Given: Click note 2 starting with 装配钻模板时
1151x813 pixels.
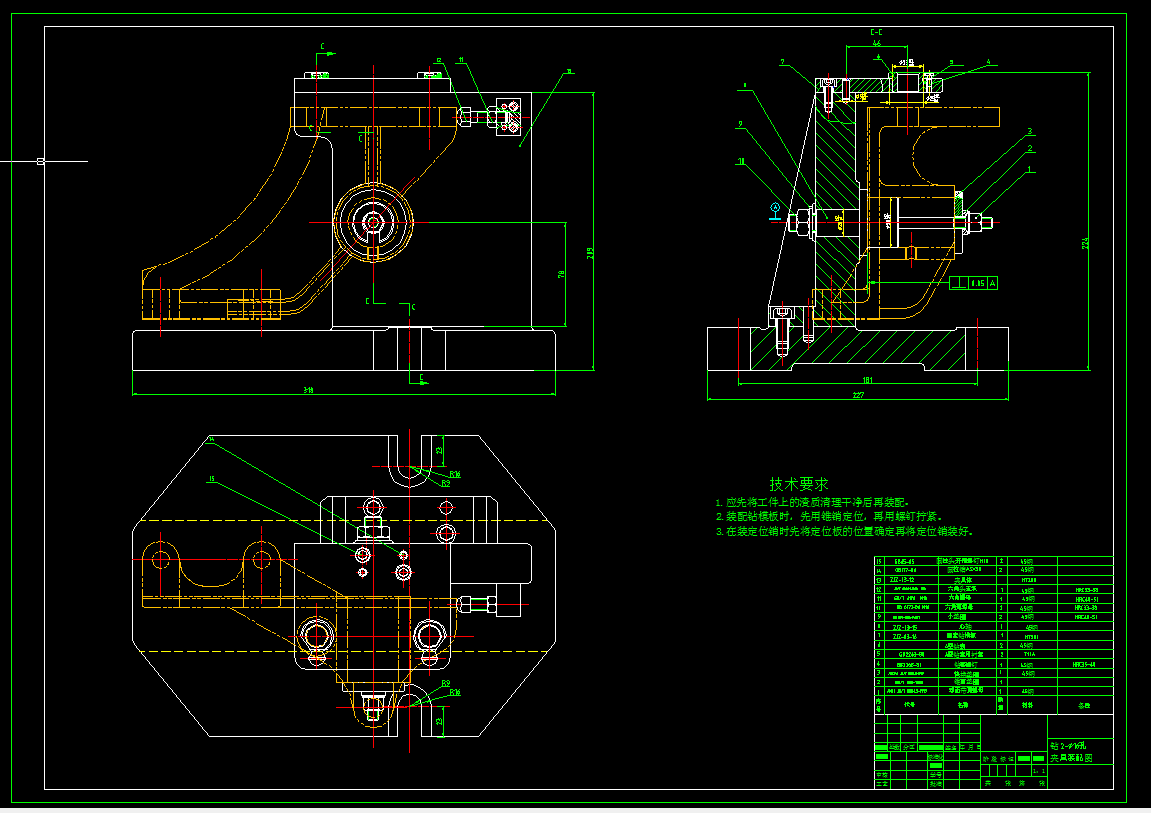Looking at the screenshot, I should (828, 517).
